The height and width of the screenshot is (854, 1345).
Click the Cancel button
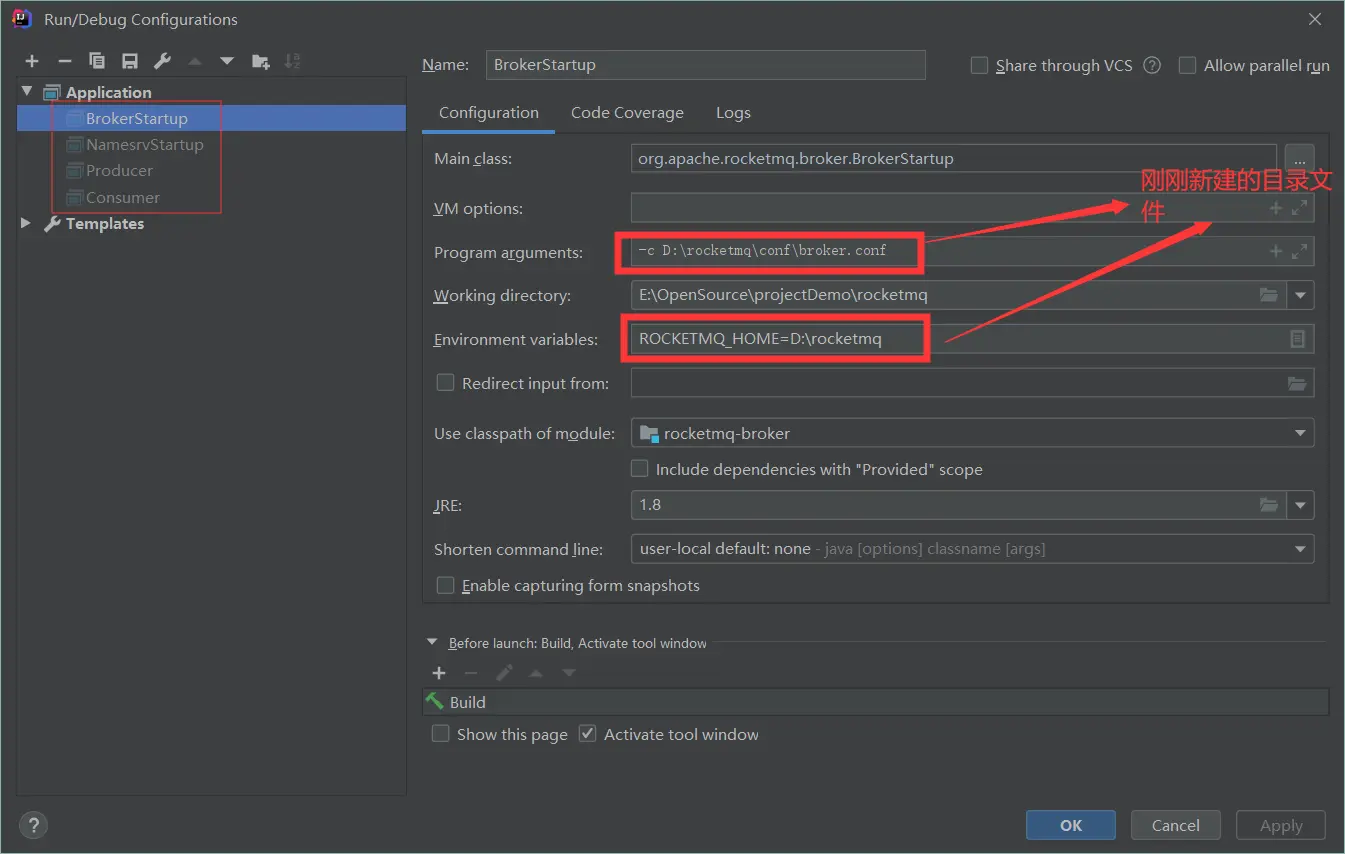click(x=1176, y=825)
